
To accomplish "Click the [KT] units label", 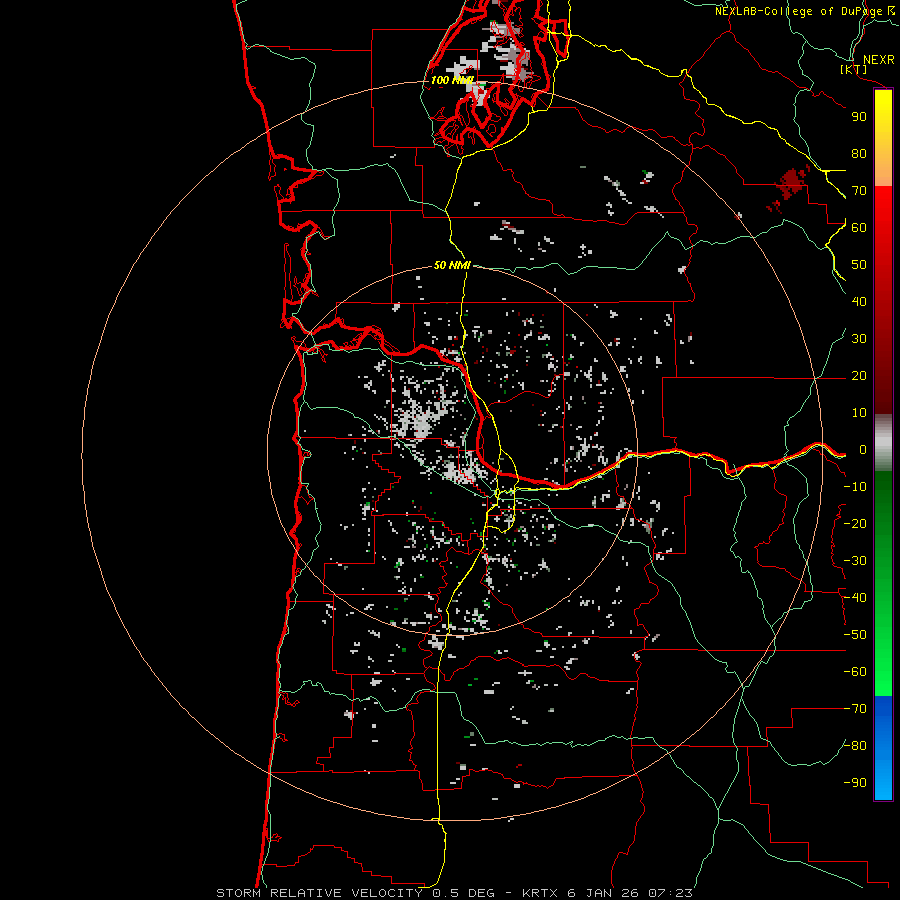I will [x=854, y=69].
